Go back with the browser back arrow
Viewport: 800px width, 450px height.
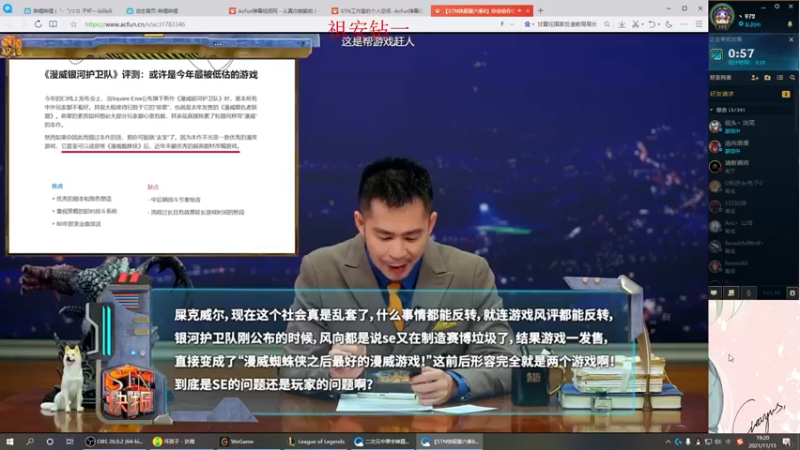click(x=9, y=24)
